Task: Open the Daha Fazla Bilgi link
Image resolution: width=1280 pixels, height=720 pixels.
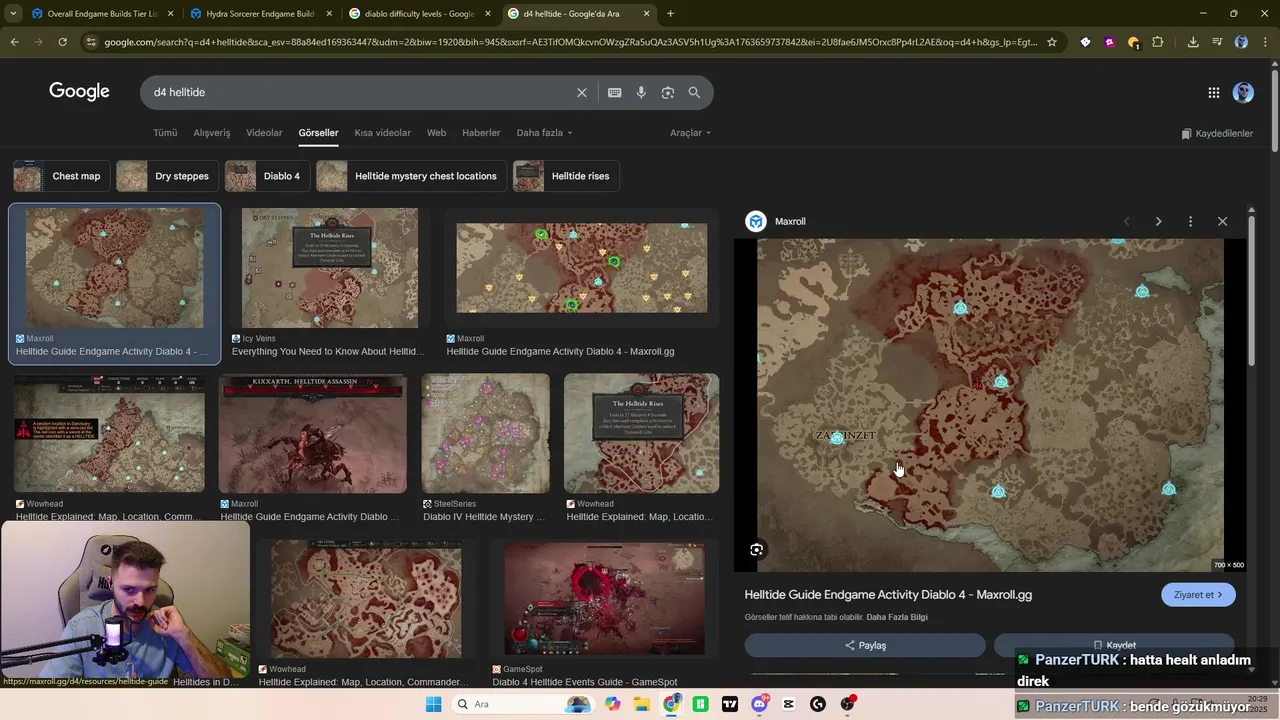Action: [897, 617]
